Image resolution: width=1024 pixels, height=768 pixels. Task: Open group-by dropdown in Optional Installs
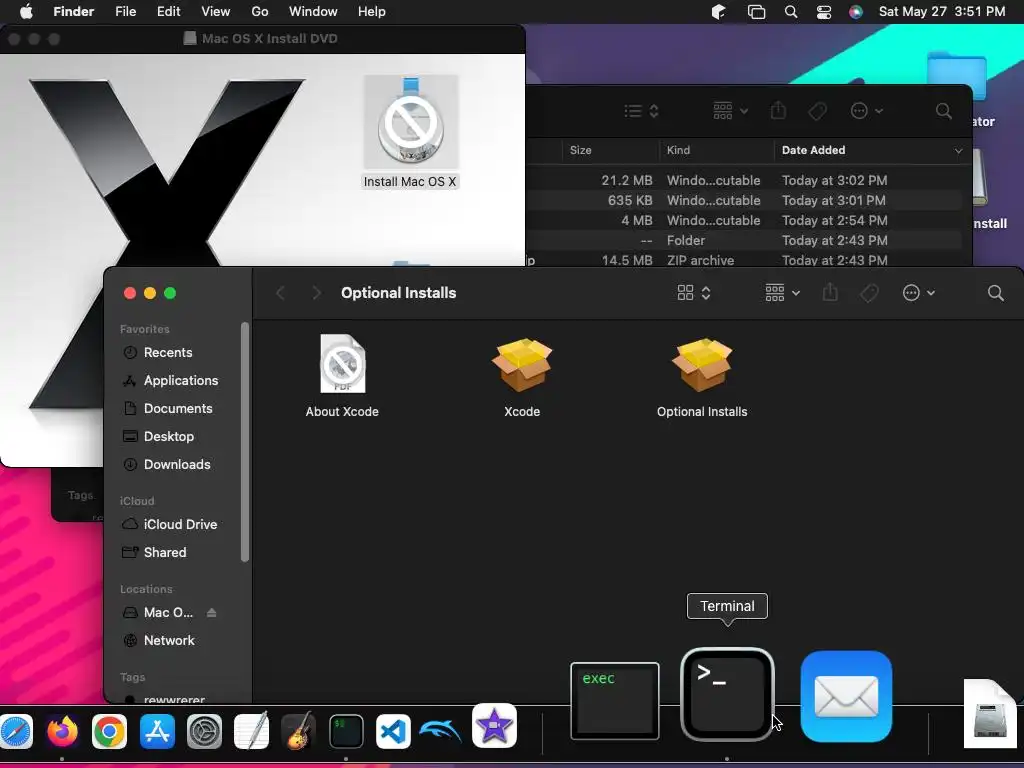coord(782,293)
